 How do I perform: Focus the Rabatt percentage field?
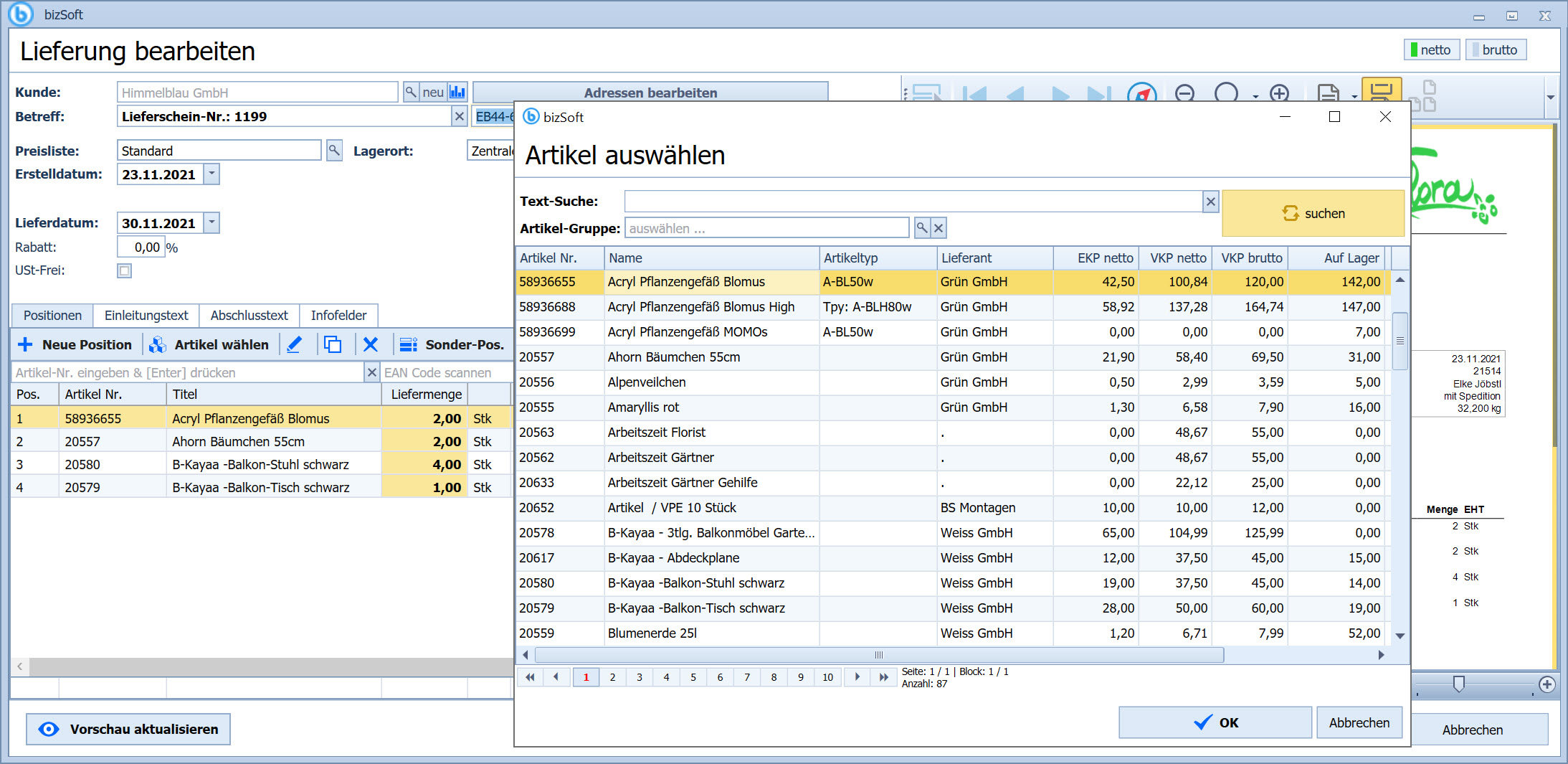[x=141, y=247]
